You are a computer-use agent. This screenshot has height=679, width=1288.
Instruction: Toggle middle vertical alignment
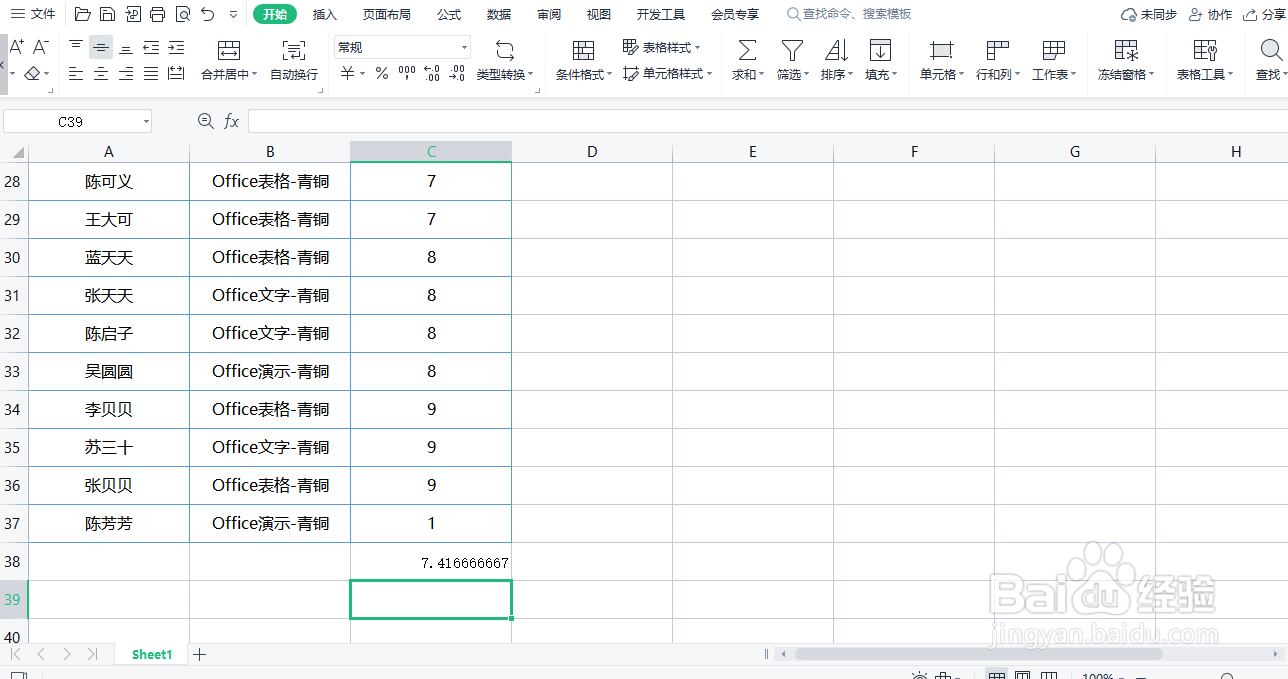tap(101, 48)
